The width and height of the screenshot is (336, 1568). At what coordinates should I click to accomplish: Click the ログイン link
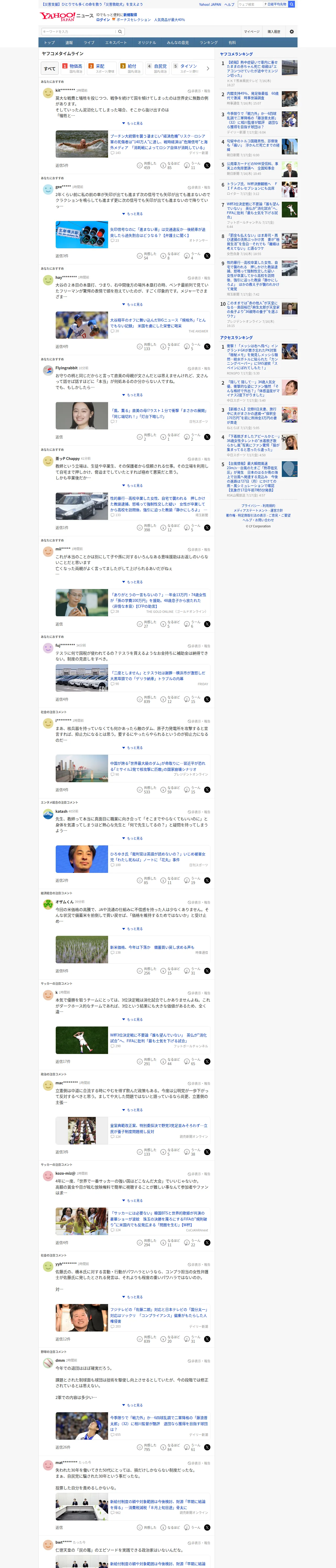tap(103, 20)
